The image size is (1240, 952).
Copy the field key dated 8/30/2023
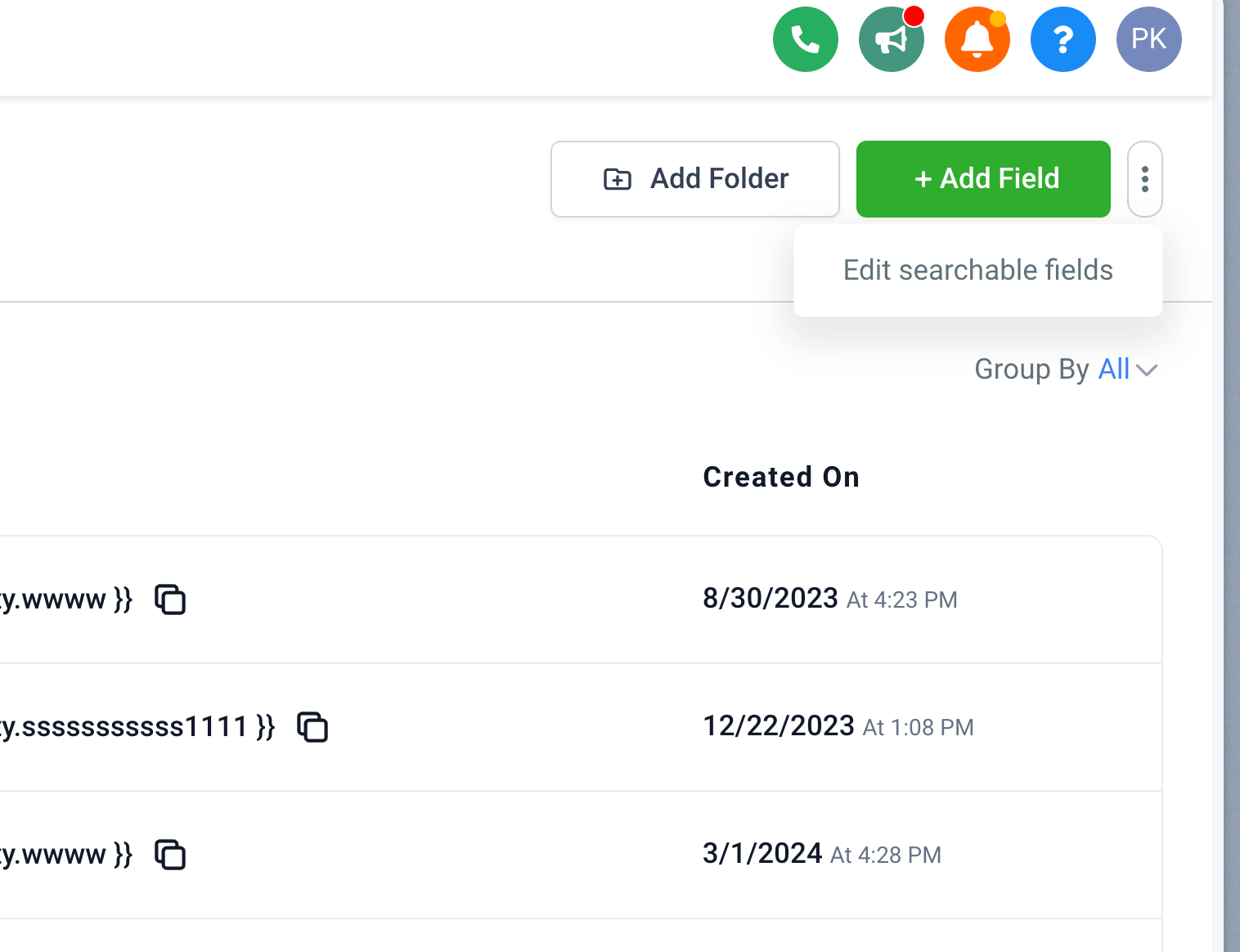click(170, 599)
